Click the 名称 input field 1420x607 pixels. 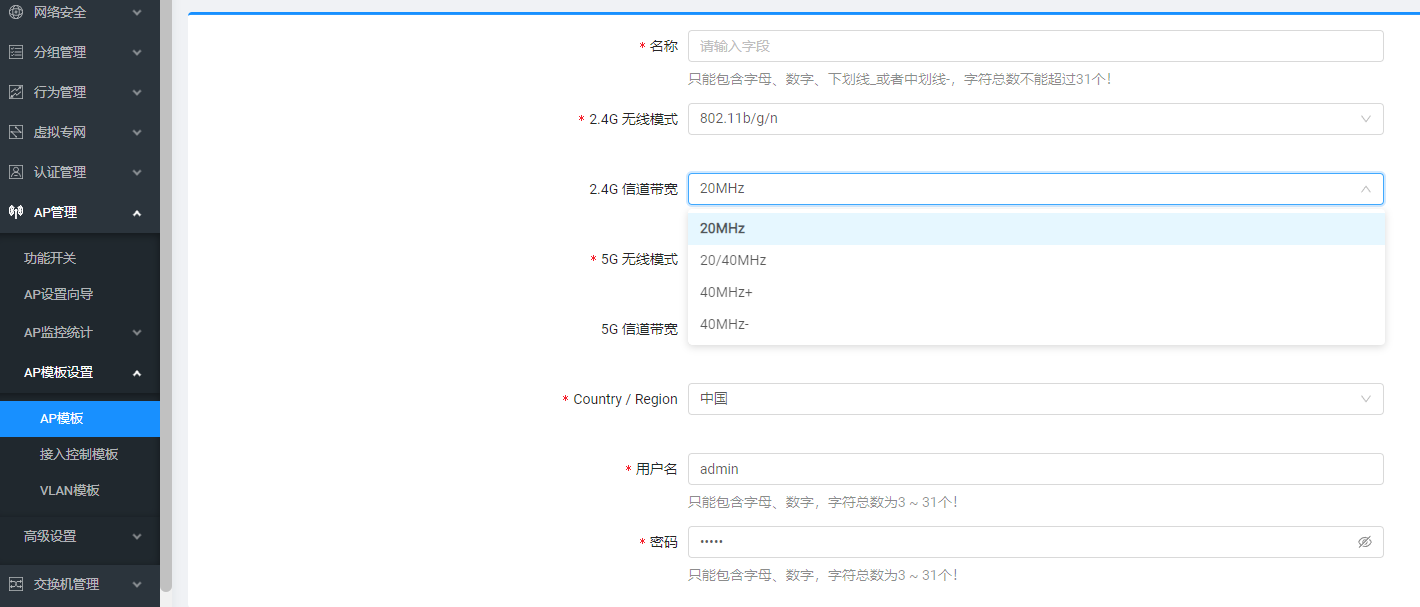[1035, 46]
